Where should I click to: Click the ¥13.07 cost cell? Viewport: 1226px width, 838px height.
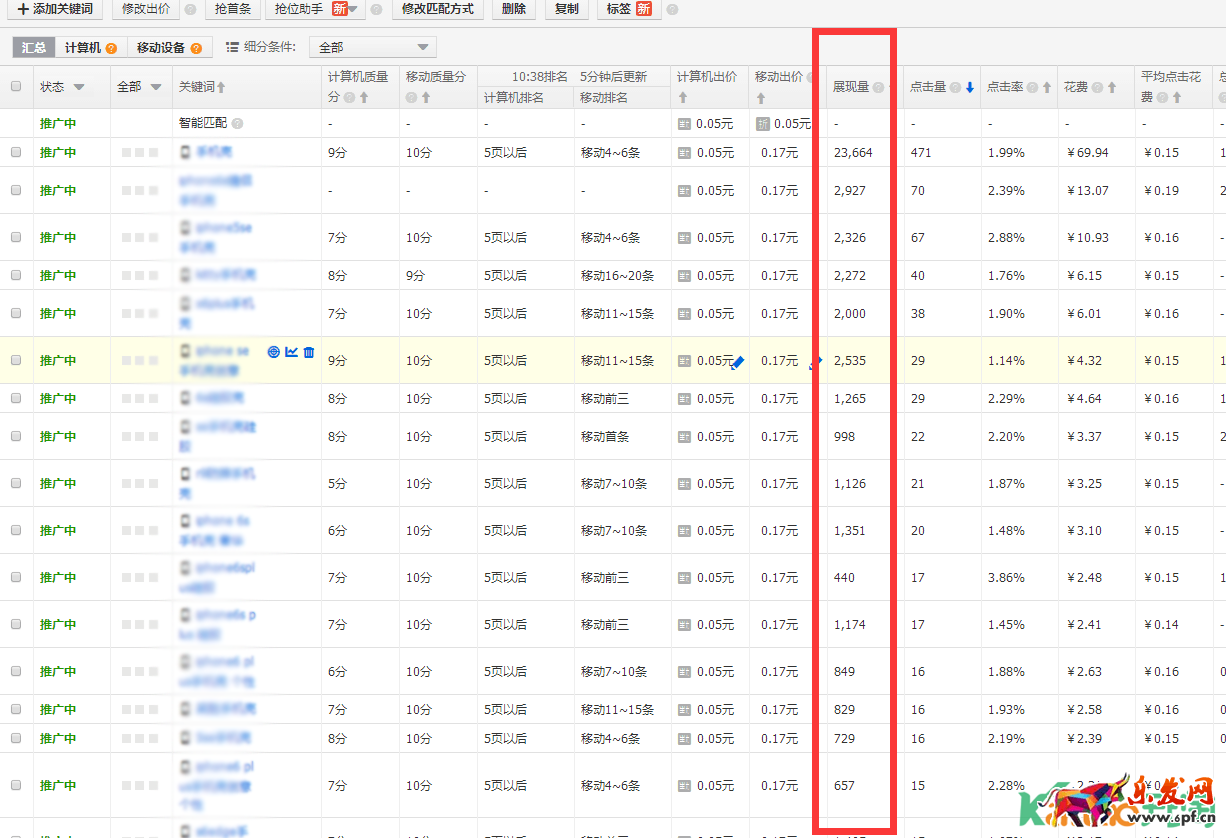pos(1087,190)
